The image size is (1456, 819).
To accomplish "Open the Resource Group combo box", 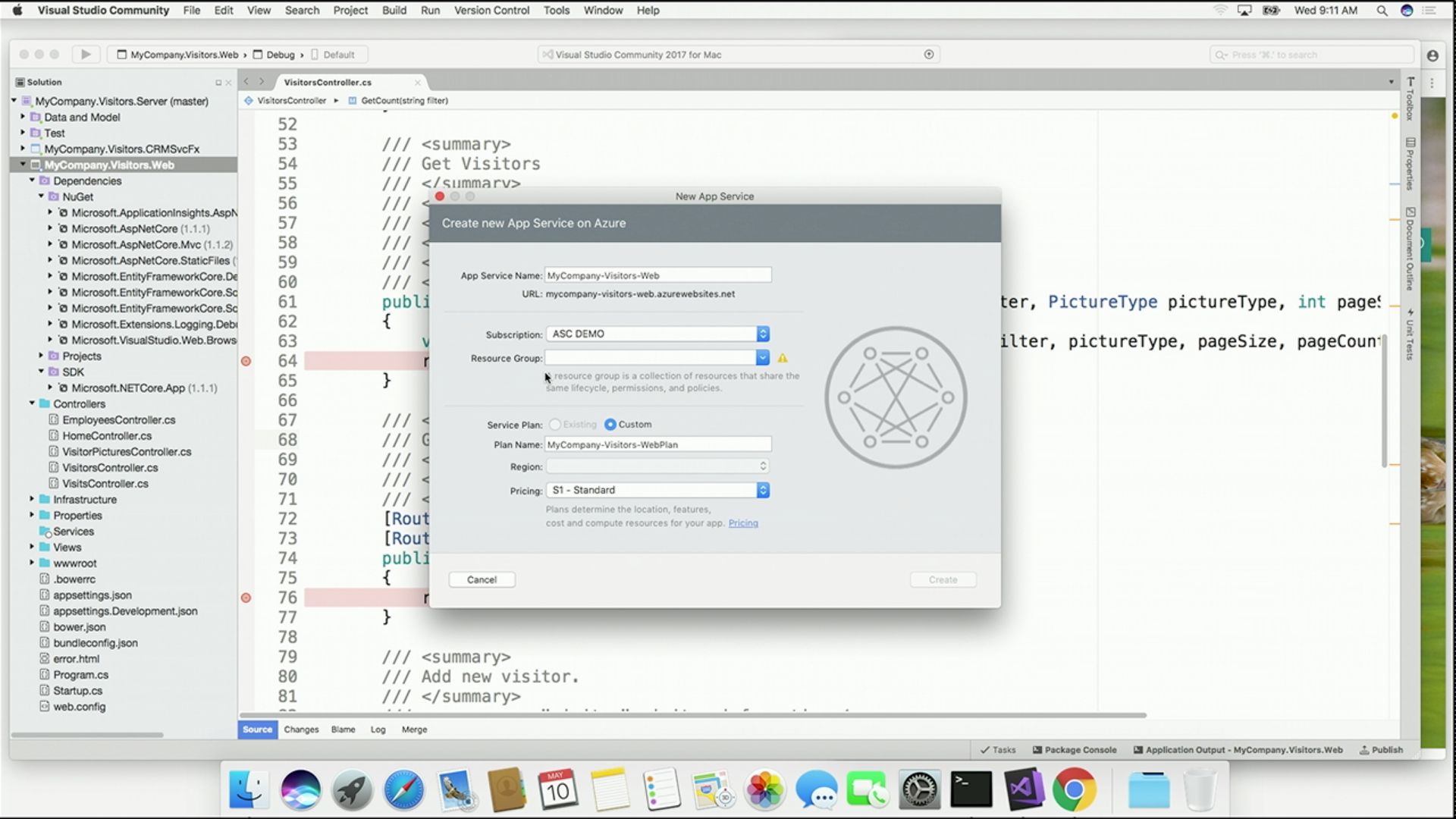I will coord(762,358).
